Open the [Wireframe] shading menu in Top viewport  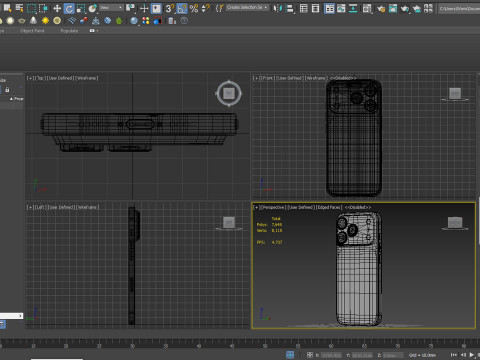(87, 78)
